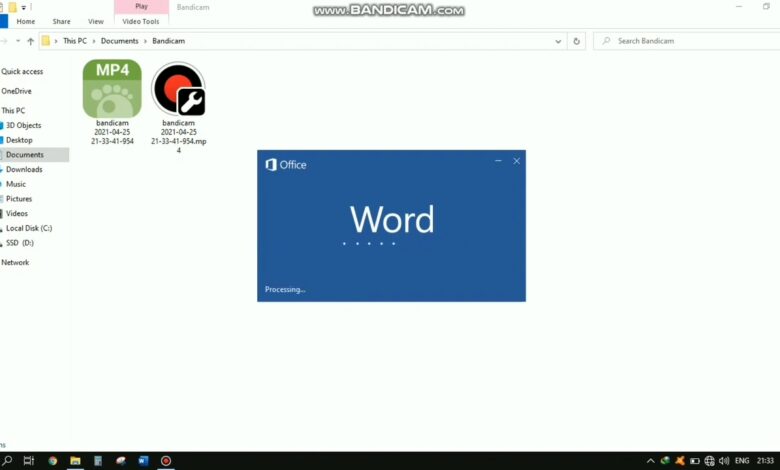The height and width of the screenshot is (470, 780).
Task: Click the bandicam 21-33-41-954.mp4 file name
Action: click(179, 136)
